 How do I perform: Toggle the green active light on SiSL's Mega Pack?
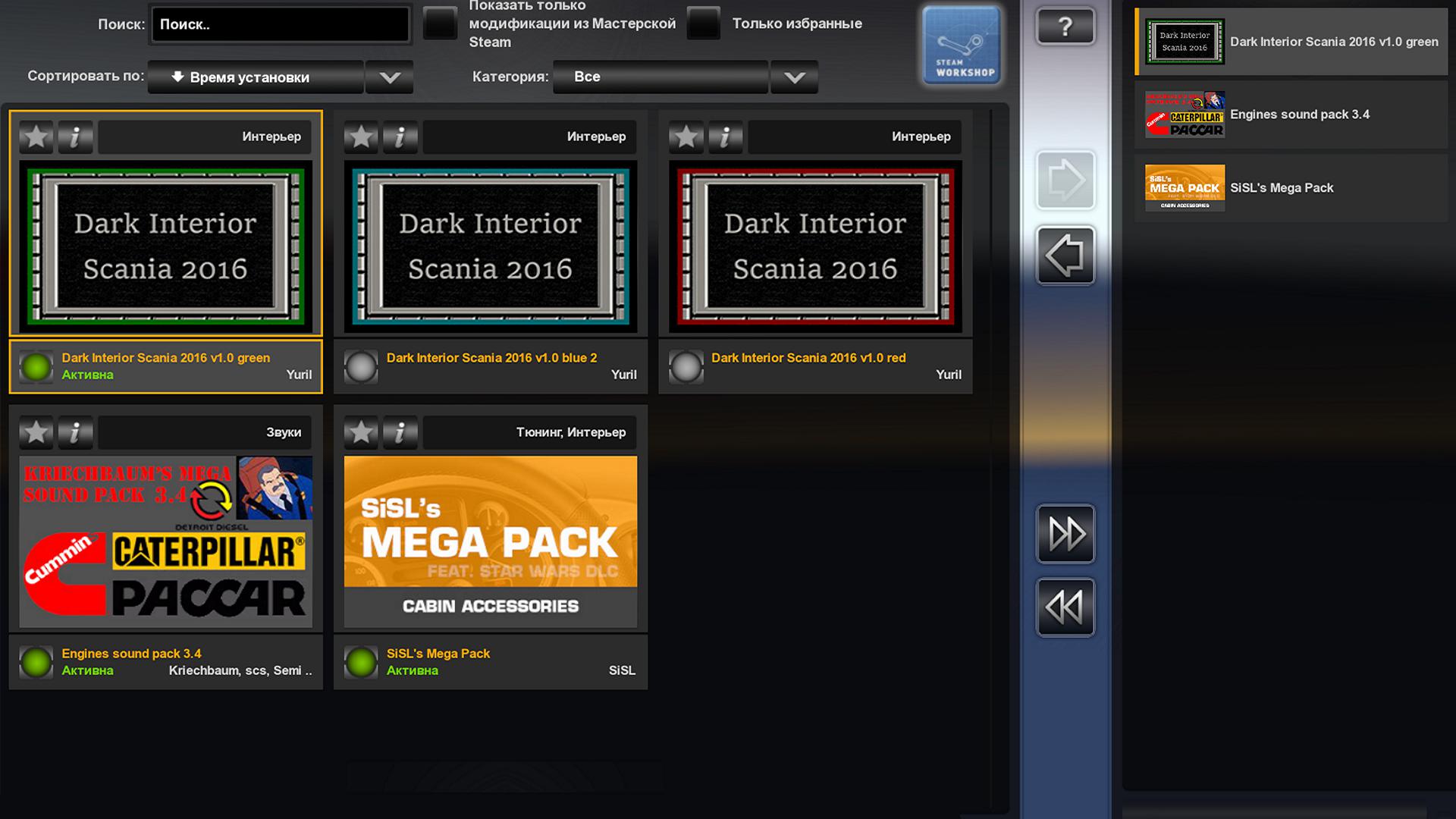tap(361, 663)
